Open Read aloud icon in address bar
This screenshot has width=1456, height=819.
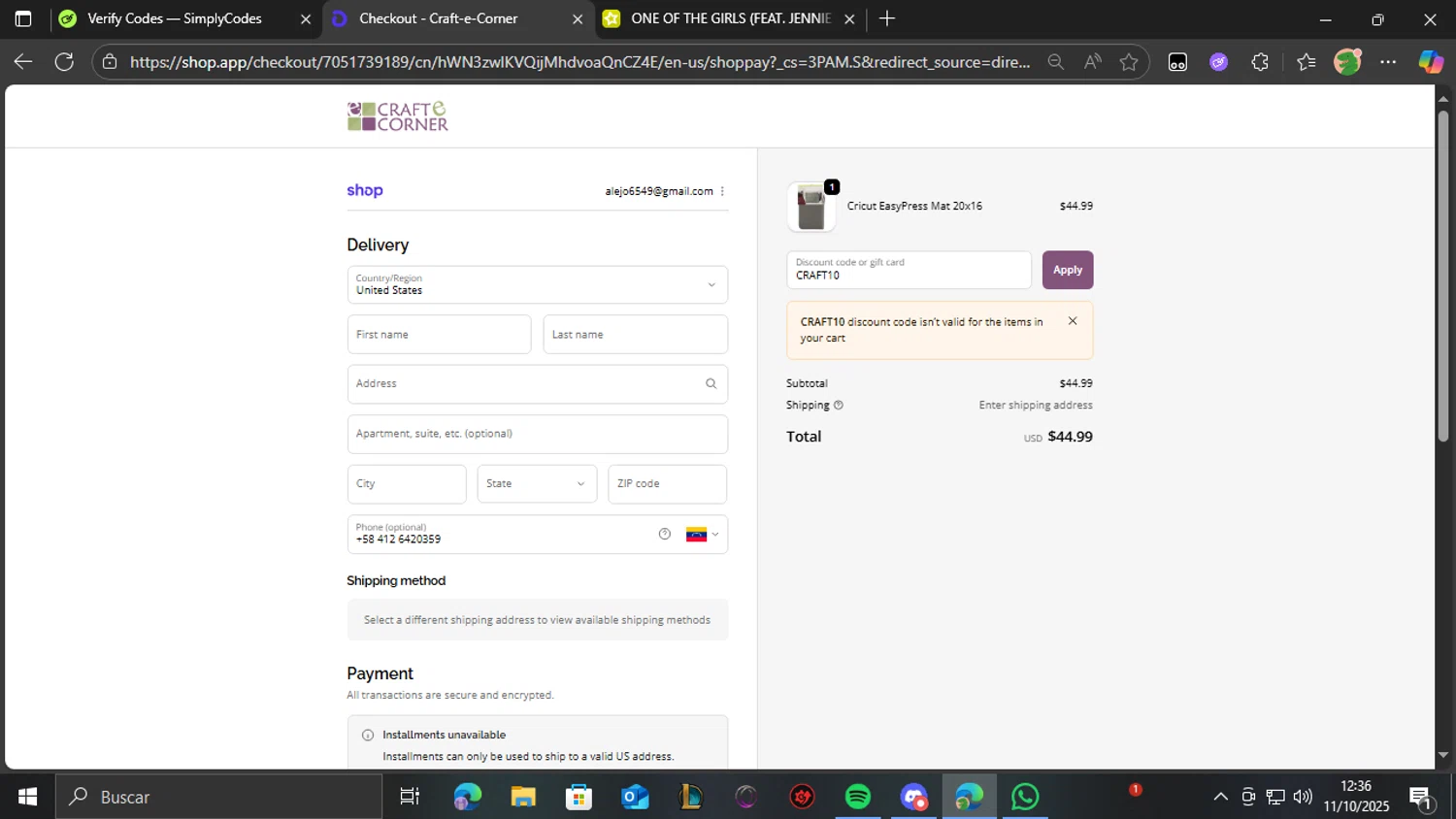point(1093,62)
